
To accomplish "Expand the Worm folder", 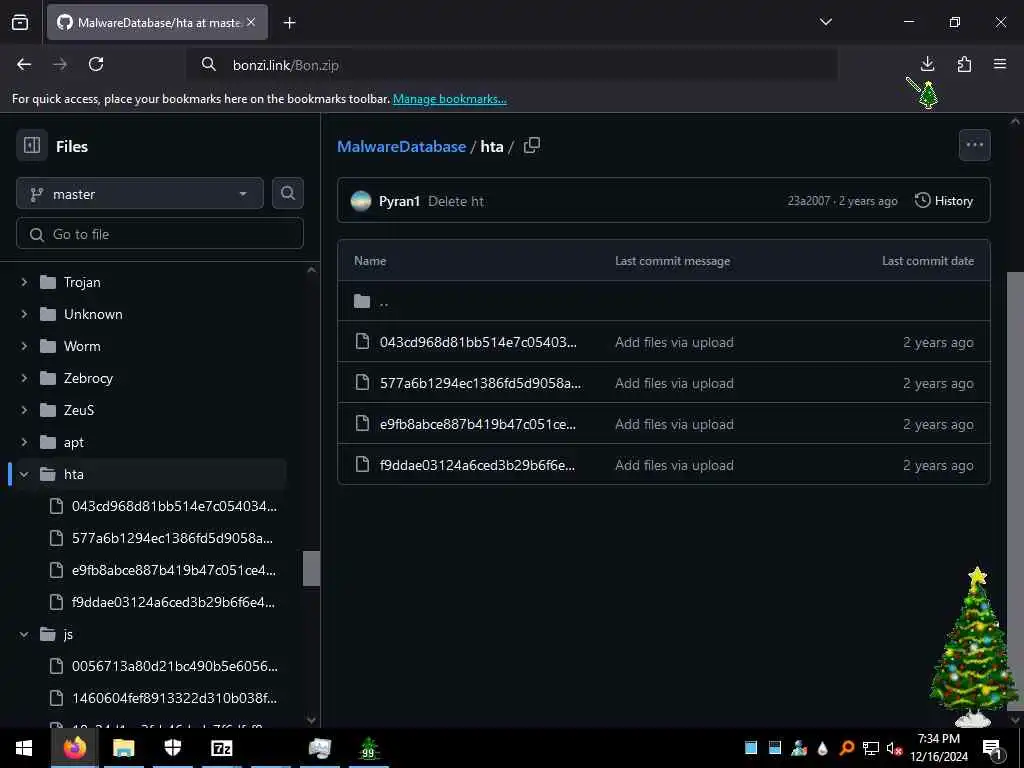I will (24, 346).
